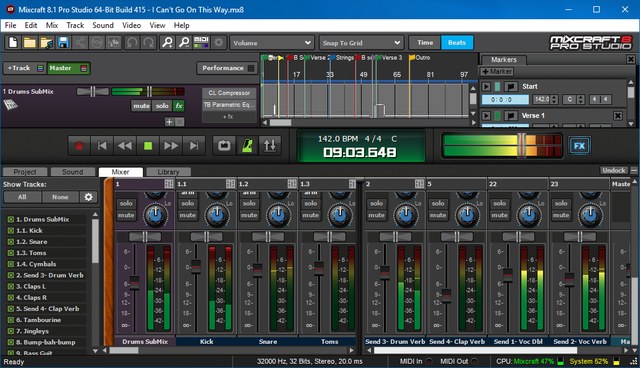Screen dimensions: 640x368
Task: Mute the Kick channel in the mixer
Action: point(188,215)
